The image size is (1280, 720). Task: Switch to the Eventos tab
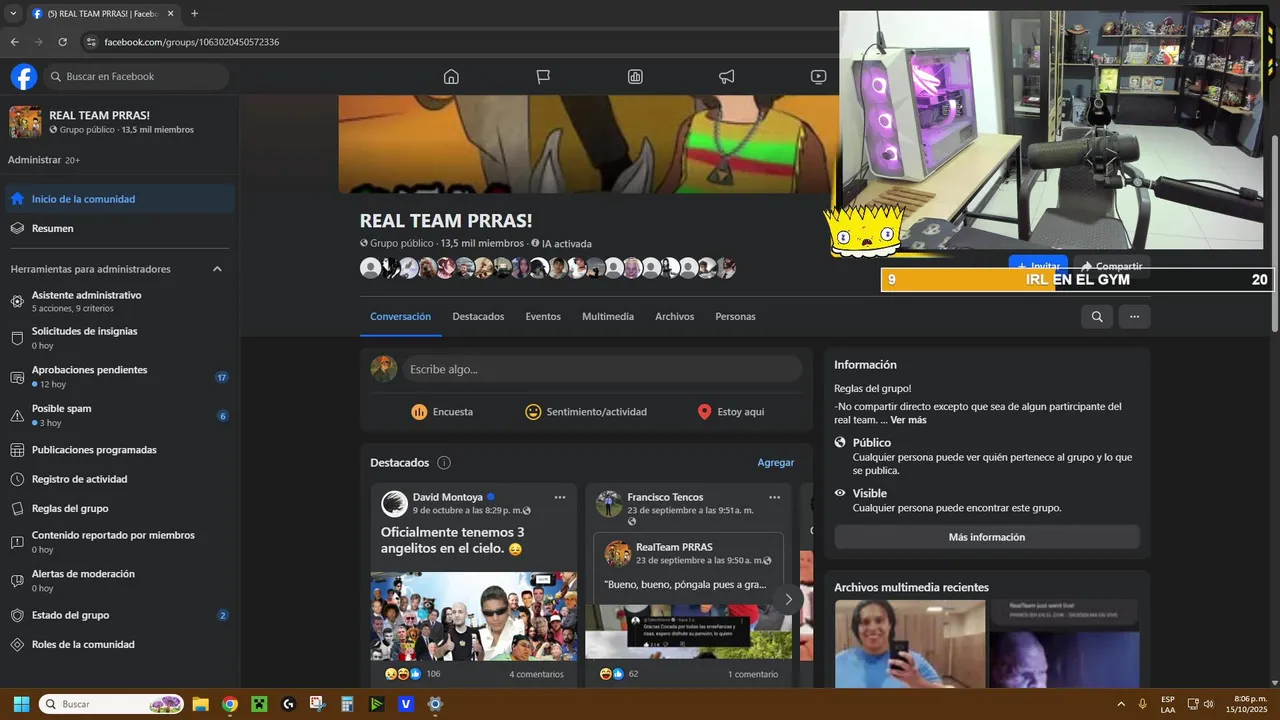[x=543, y=317]
